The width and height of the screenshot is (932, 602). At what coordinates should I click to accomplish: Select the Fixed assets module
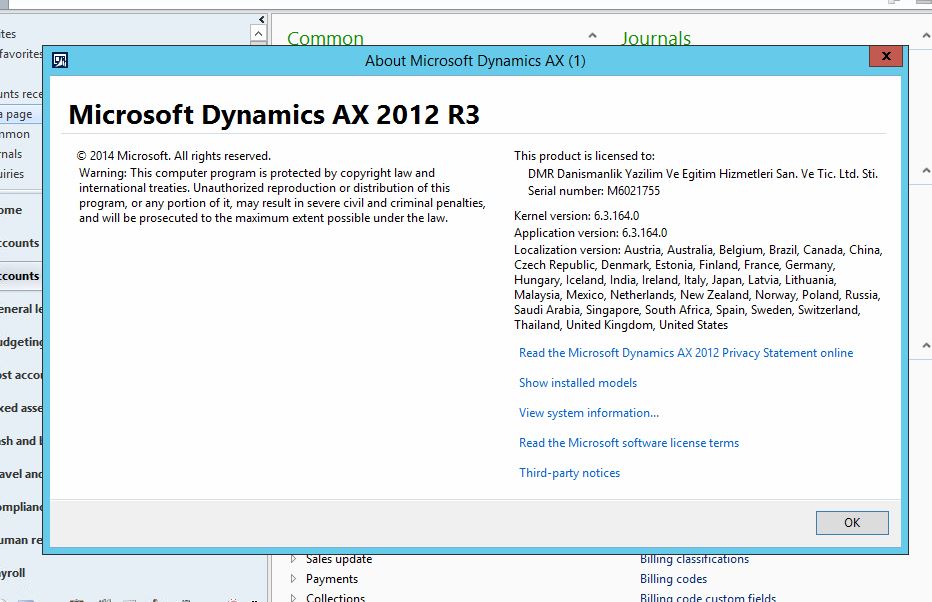click(21, 408)
